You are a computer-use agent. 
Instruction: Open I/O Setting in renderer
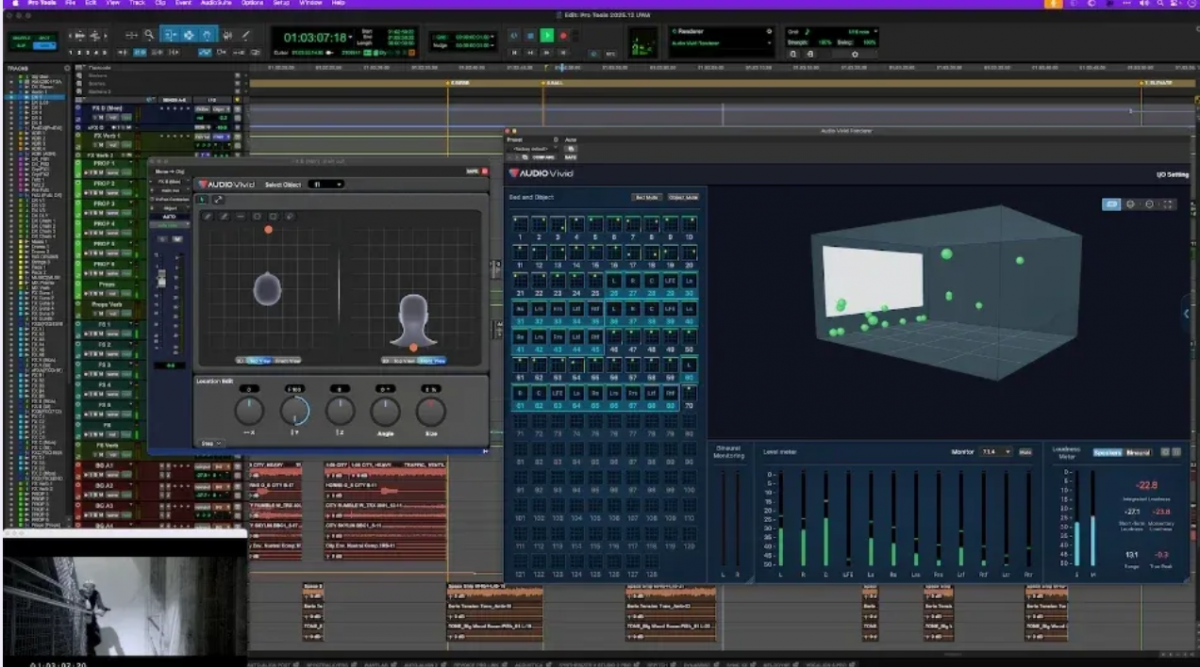coord(1171,175)
